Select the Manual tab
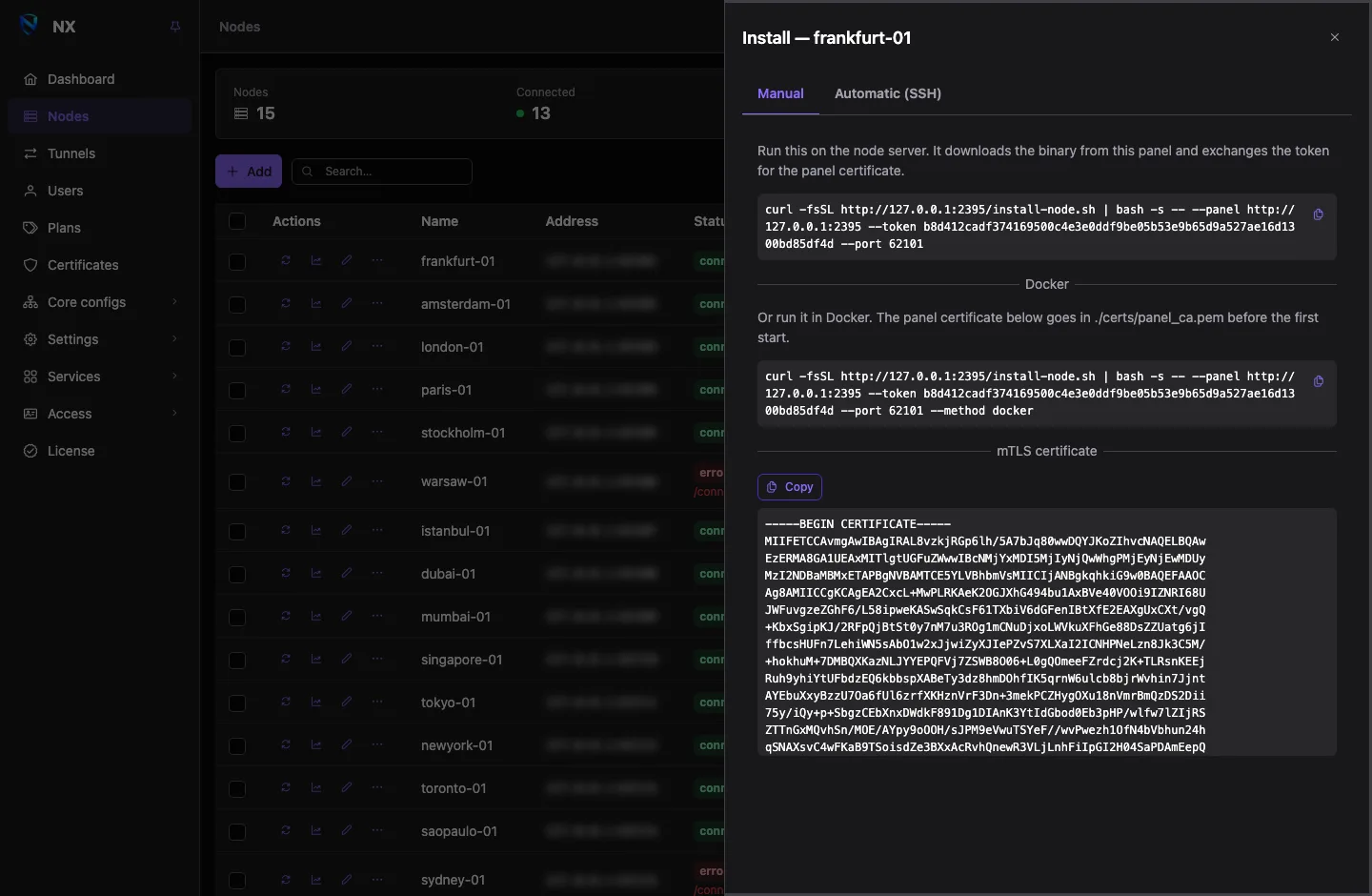This screenshot has width=1372, height=896. [x=780, y=93]
